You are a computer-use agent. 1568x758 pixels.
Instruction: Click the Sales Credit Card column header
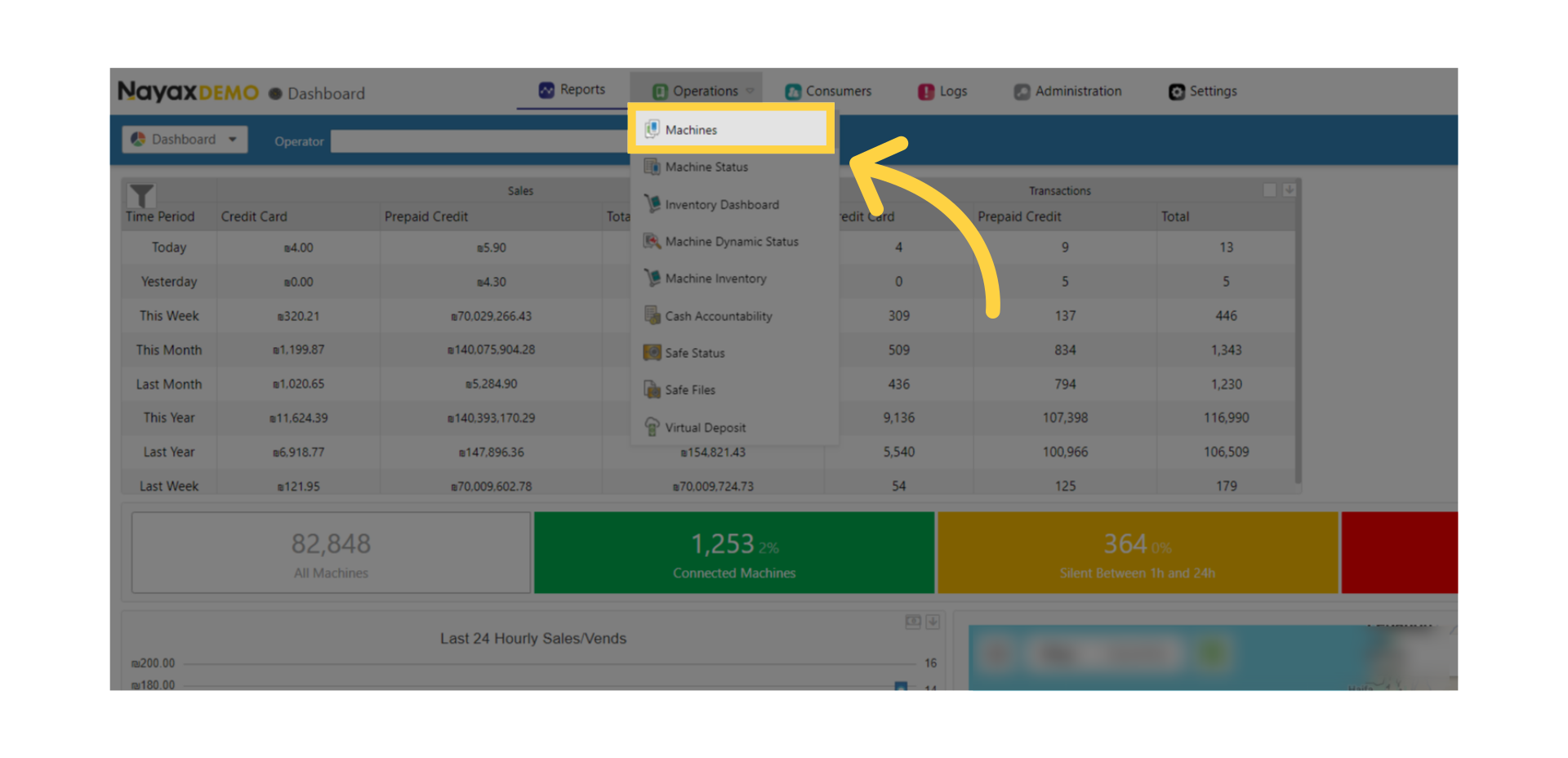[x=254, y=216]
